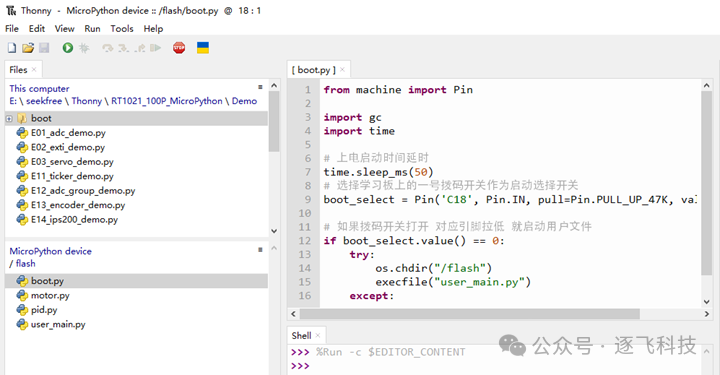Viewport: 720px width, 375px height.
Task: Start debugging with the bug icon
Action: click(84, 48)
